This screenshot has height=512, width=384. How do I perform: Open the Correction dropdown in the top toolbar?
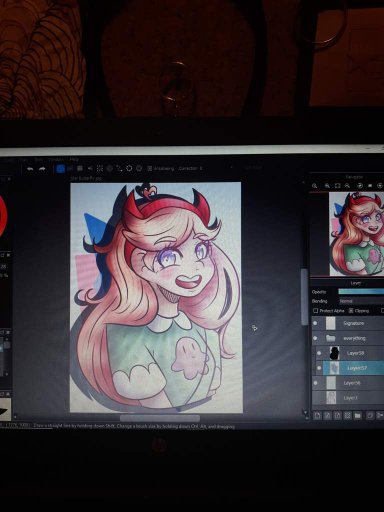pos(190,169)
